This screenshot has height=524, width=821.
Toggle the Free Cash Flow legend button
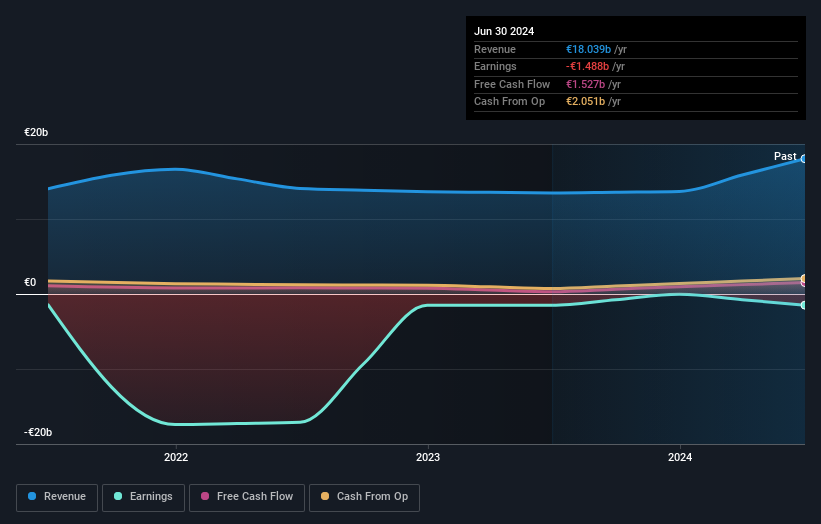coord(247,497)
